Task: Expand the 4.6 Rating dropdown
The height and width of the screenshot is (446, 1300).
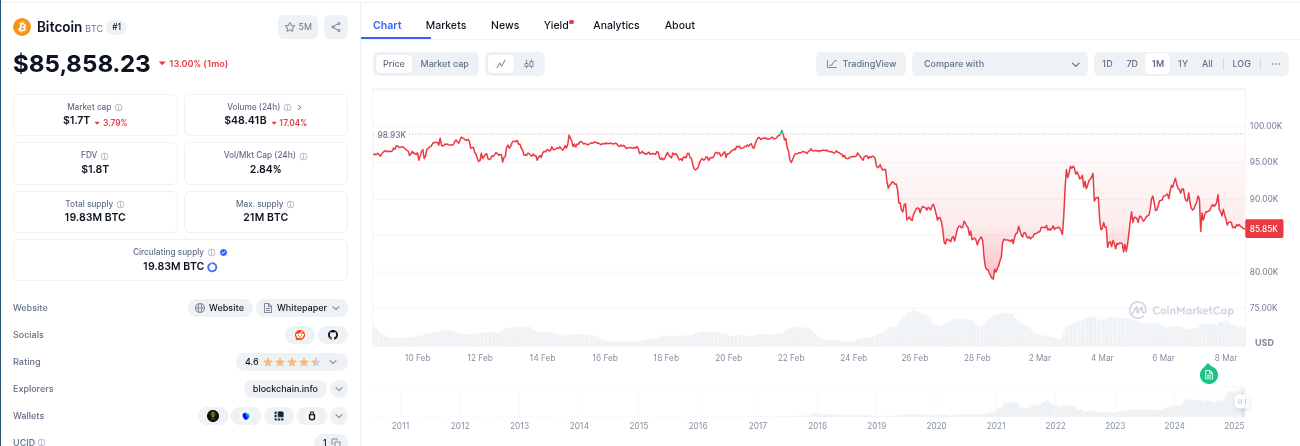Action: pyautogui.click(x=291, y=362)
